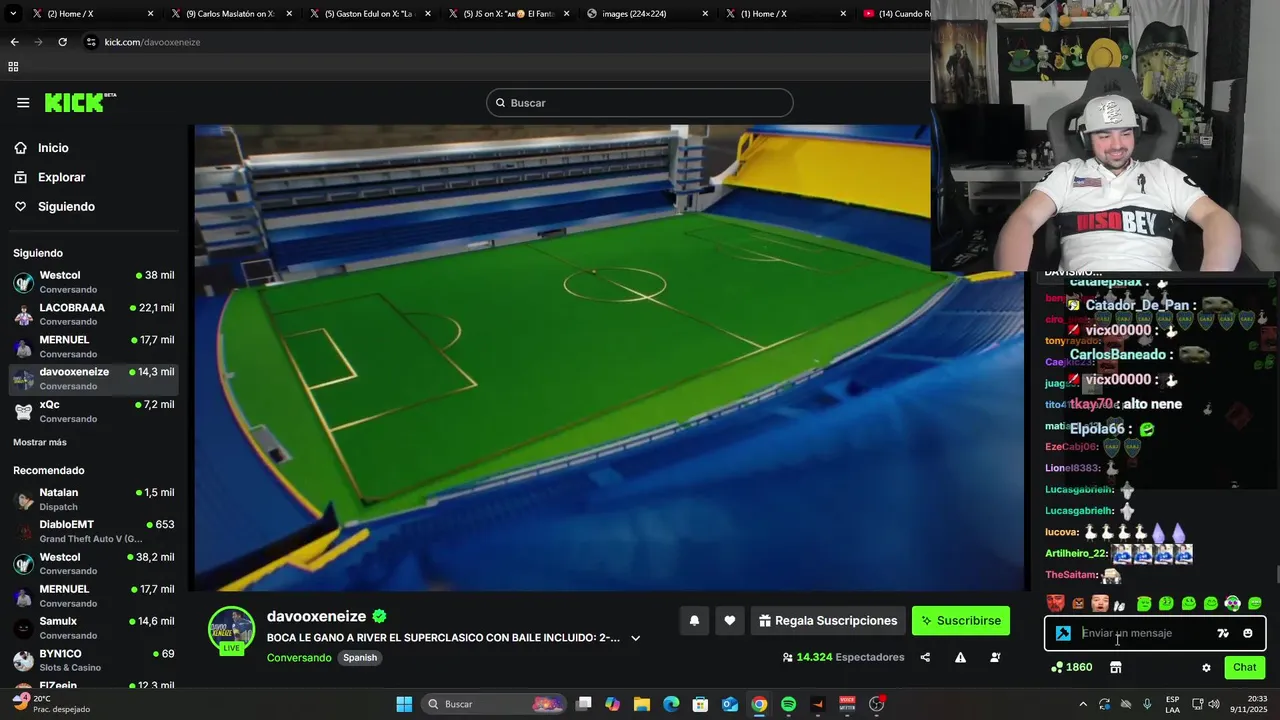Click the heart follow button
The image size is (1280, 720).
730,621
